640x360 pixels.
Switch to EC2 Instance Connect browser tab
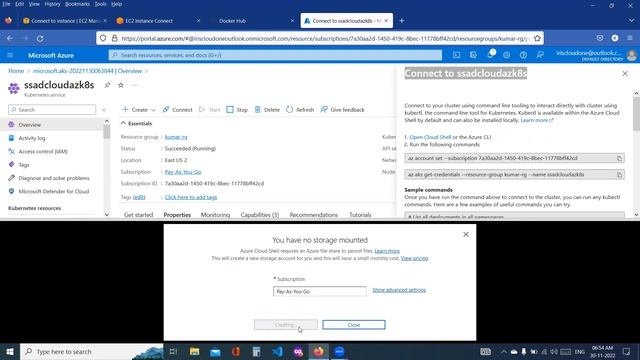click(x=158, y=20)
